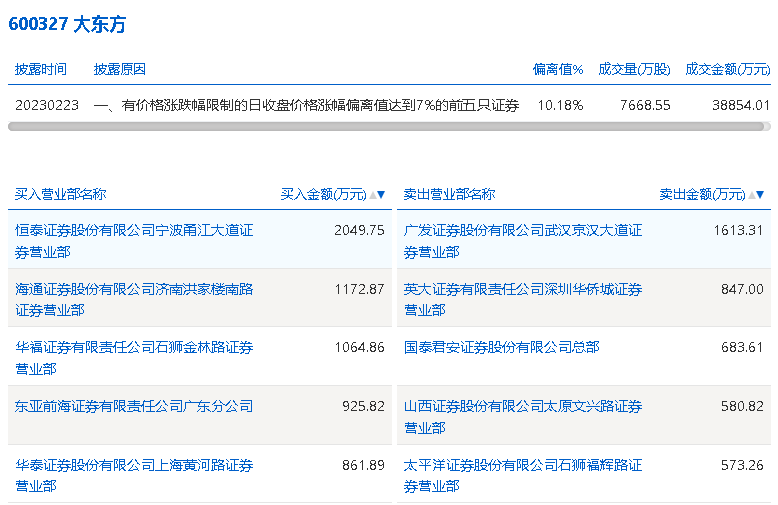Click the 卖出营业部名称 header
The height and width of the screenshot is (505, 778).
(x=450, y=194)
